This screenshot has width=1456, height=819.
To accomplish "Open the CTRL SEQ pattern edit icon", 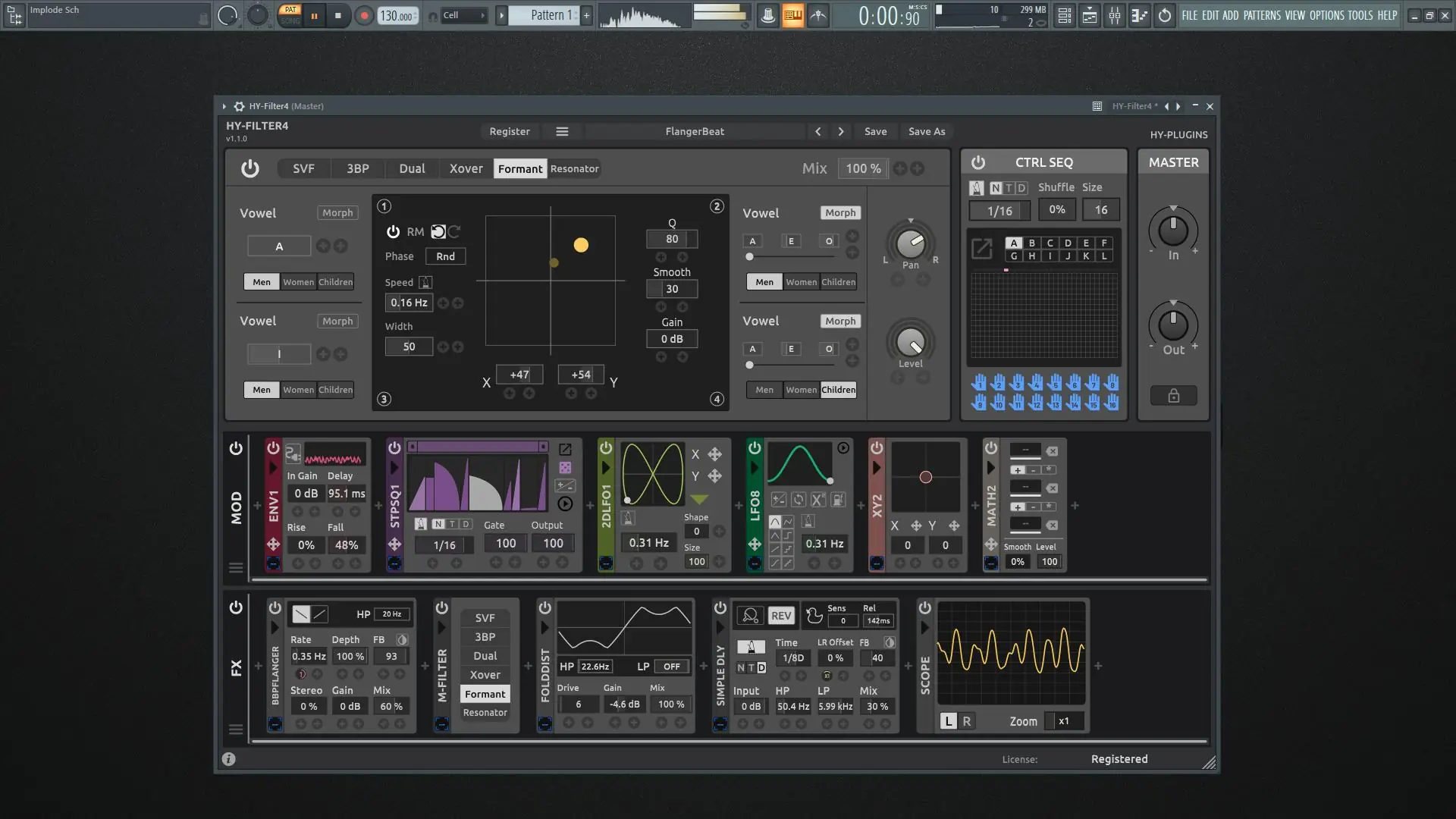I will point(981,248).
